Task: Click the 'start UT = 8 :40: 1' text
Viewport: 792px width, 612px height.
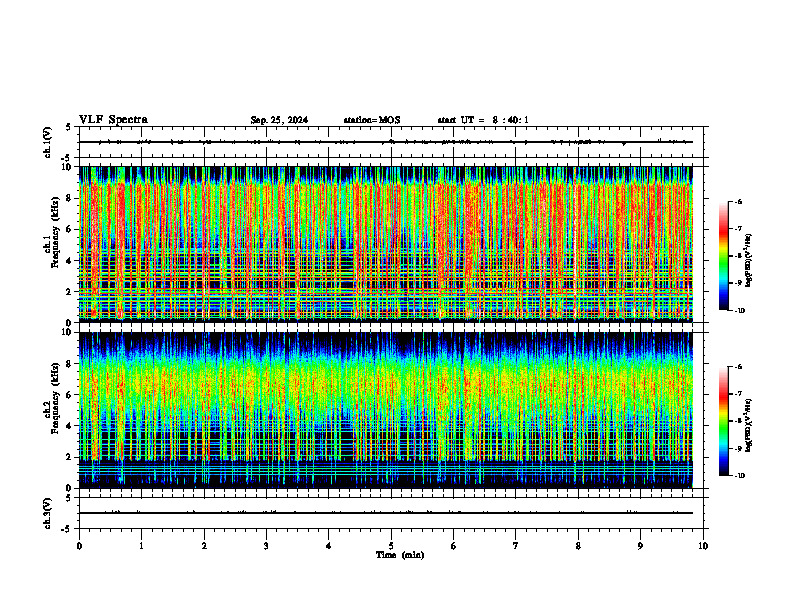Action: 483,120
